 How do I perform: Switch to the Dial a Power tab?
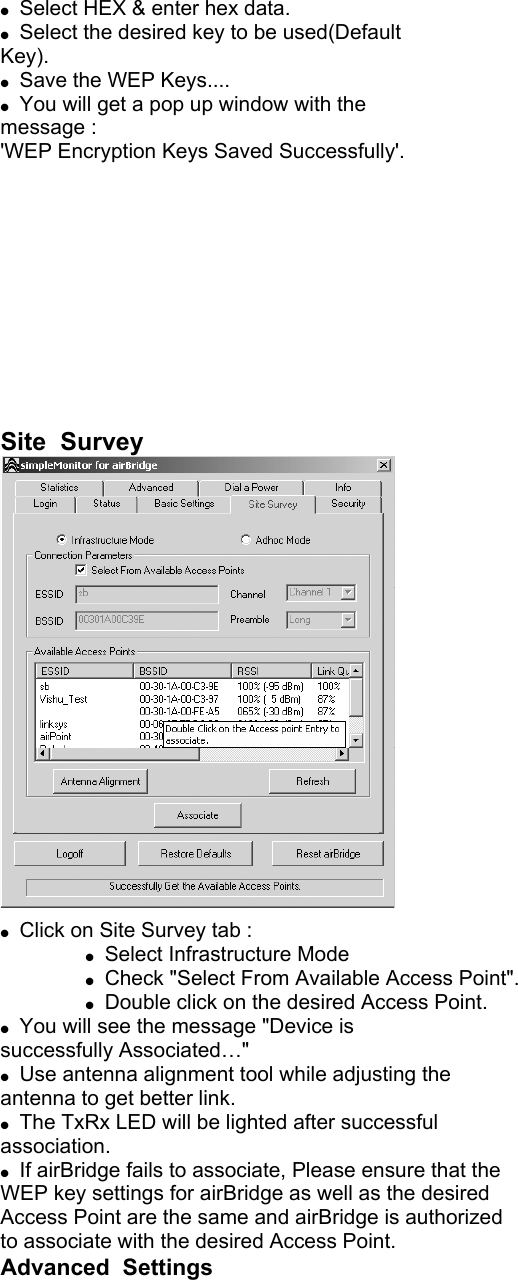coord(251,487)
